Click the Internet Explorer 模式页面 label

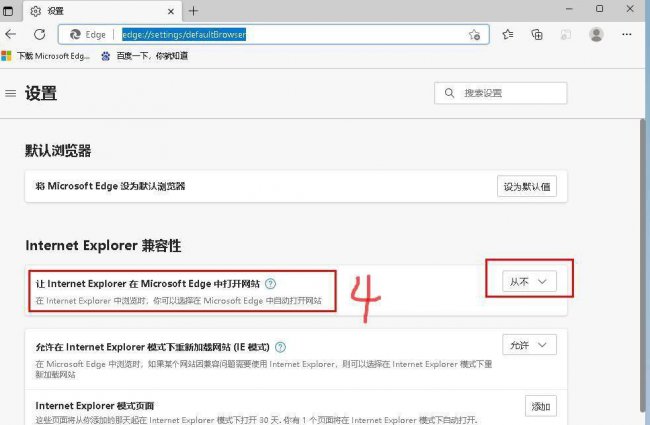click(95, 406)
